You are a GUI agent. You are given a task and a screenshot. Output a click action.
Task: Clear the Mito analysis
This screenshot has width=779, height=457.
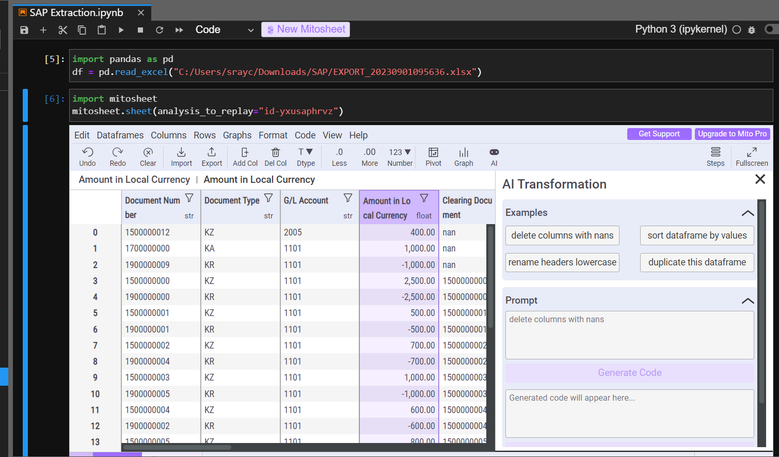148,156
